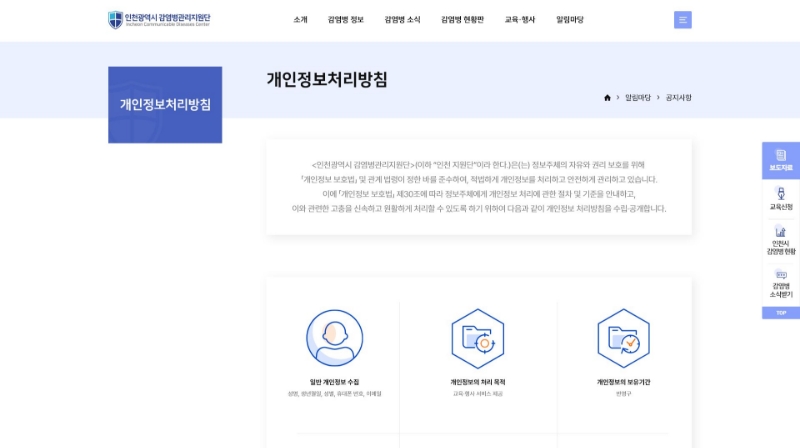
Task: Click the 일반 개인정보 수집 label
Action: pos(334,382)
